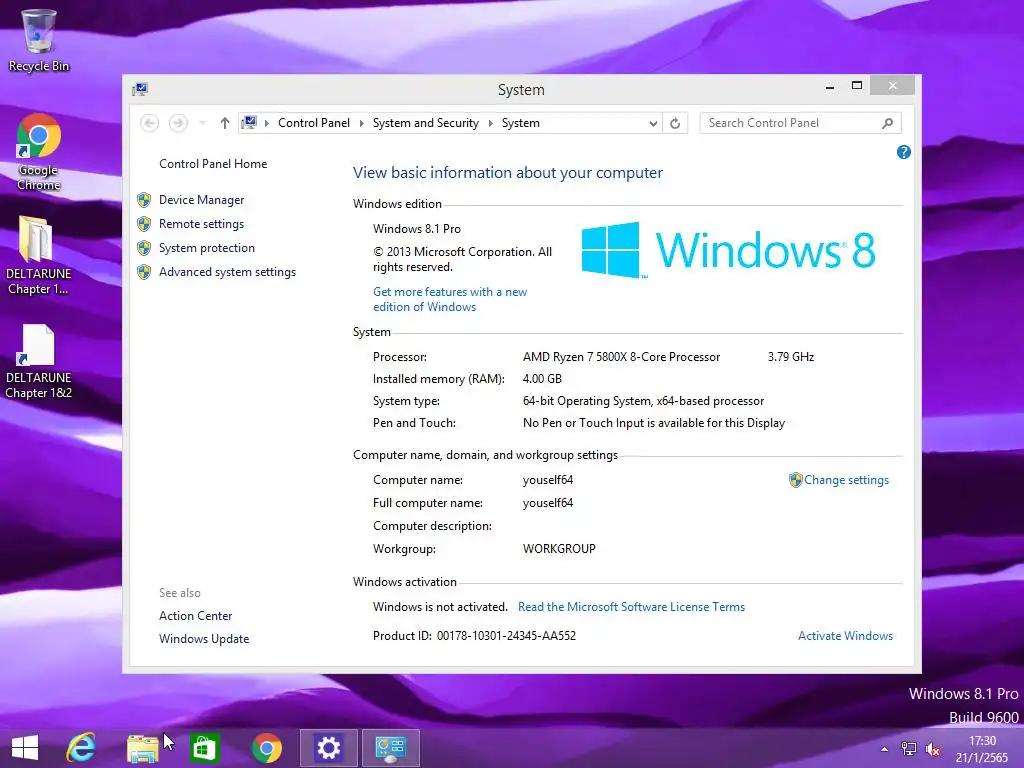
Task: Open the network status tray icon
Action: coord(908,749)
